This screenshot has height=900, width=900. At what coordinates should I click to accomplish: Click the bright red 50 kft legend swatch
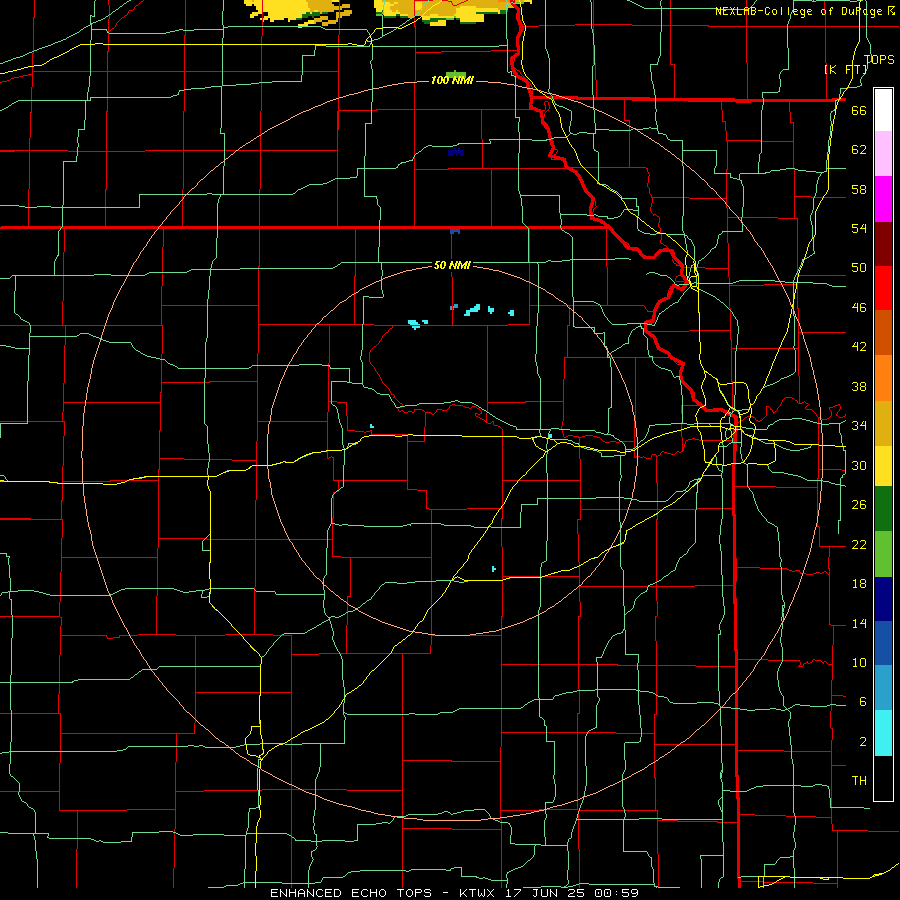pos(883,288)
